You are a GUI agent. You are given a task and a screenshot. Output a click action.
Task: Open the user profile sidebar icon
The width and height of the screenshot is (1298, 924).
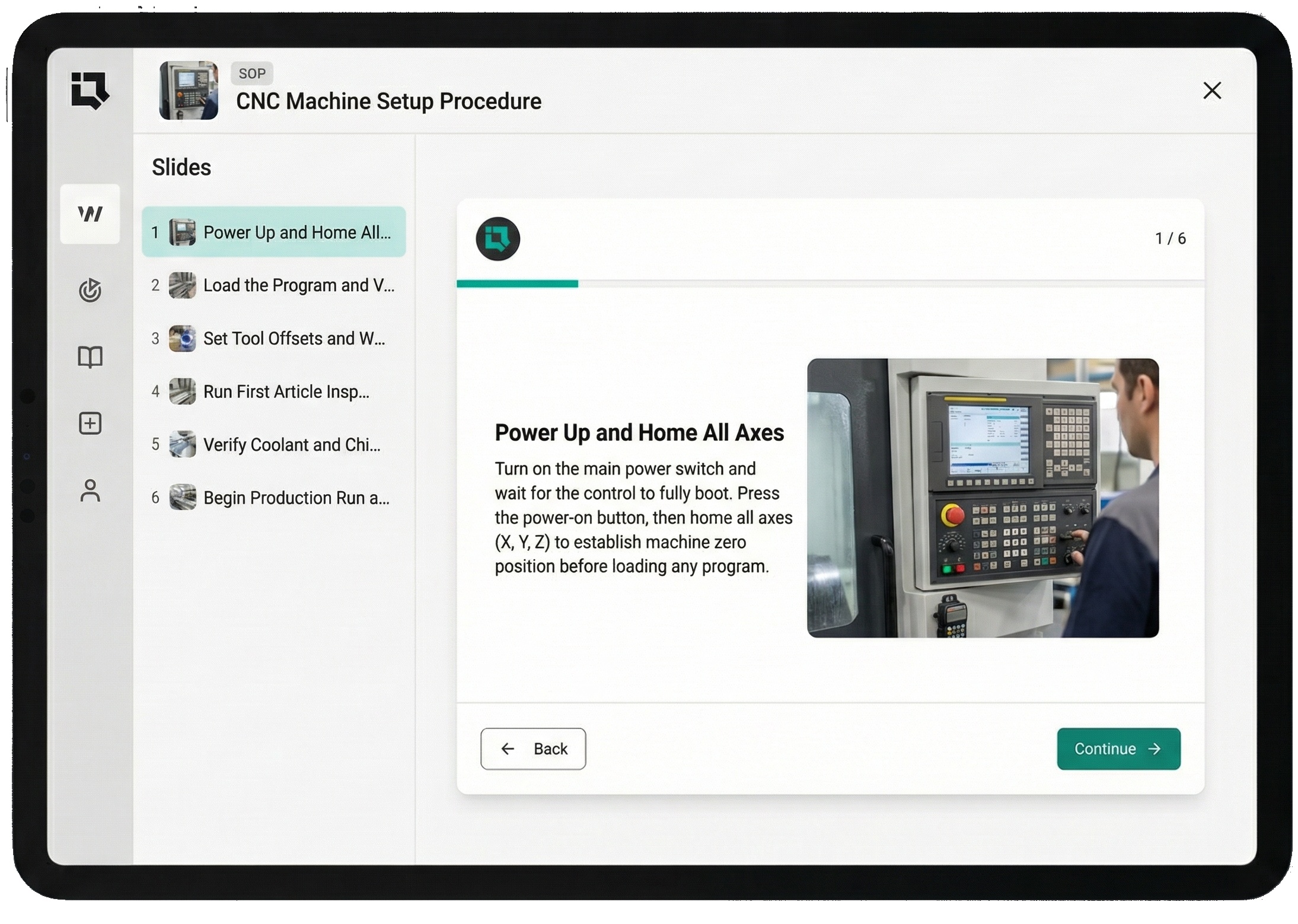point(90,490)
